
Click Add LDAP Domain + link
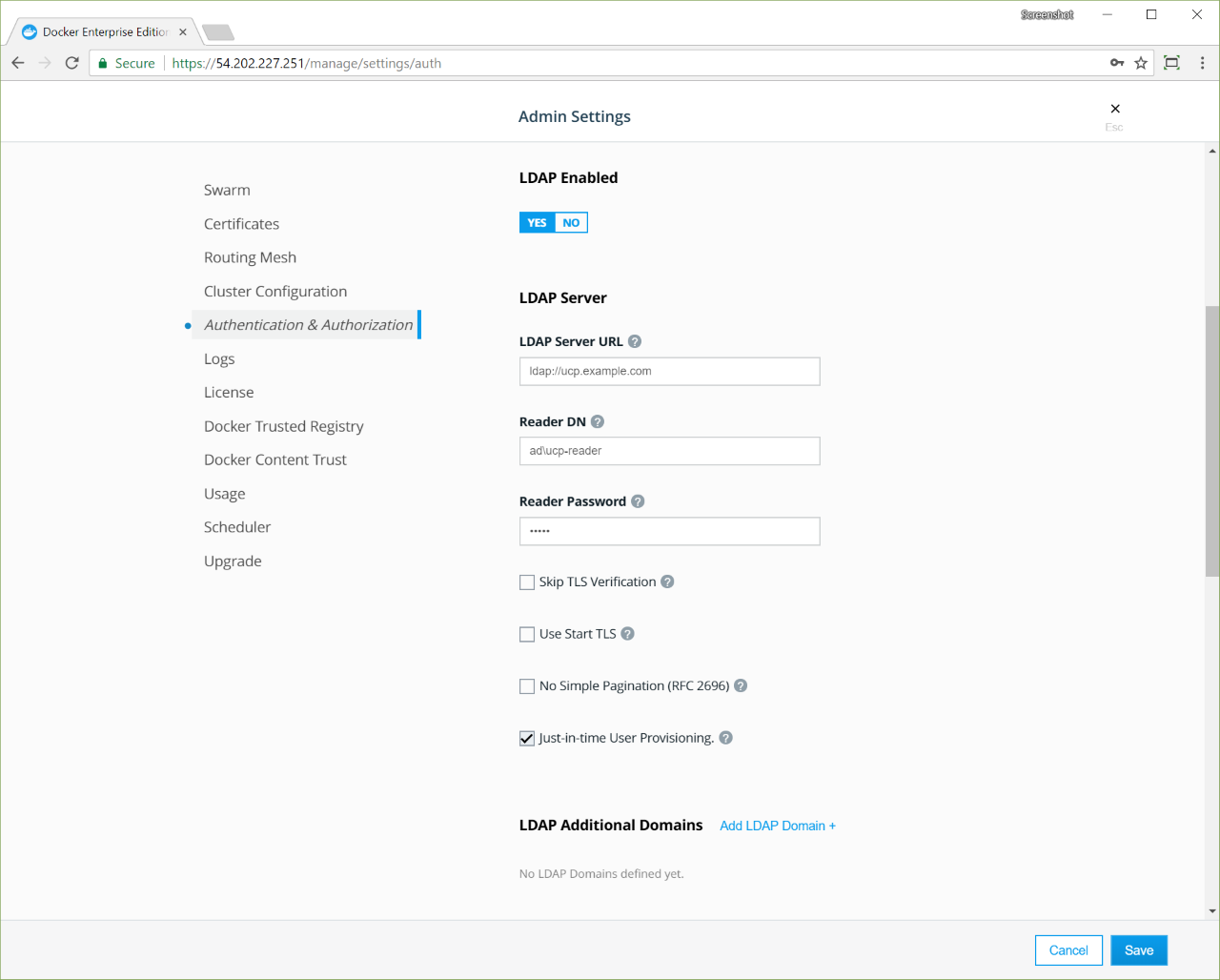777,826
